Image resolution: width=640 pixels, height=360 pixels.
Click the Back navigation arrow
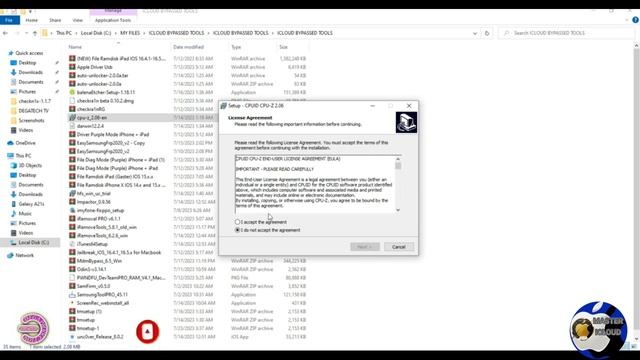point(6,33)
